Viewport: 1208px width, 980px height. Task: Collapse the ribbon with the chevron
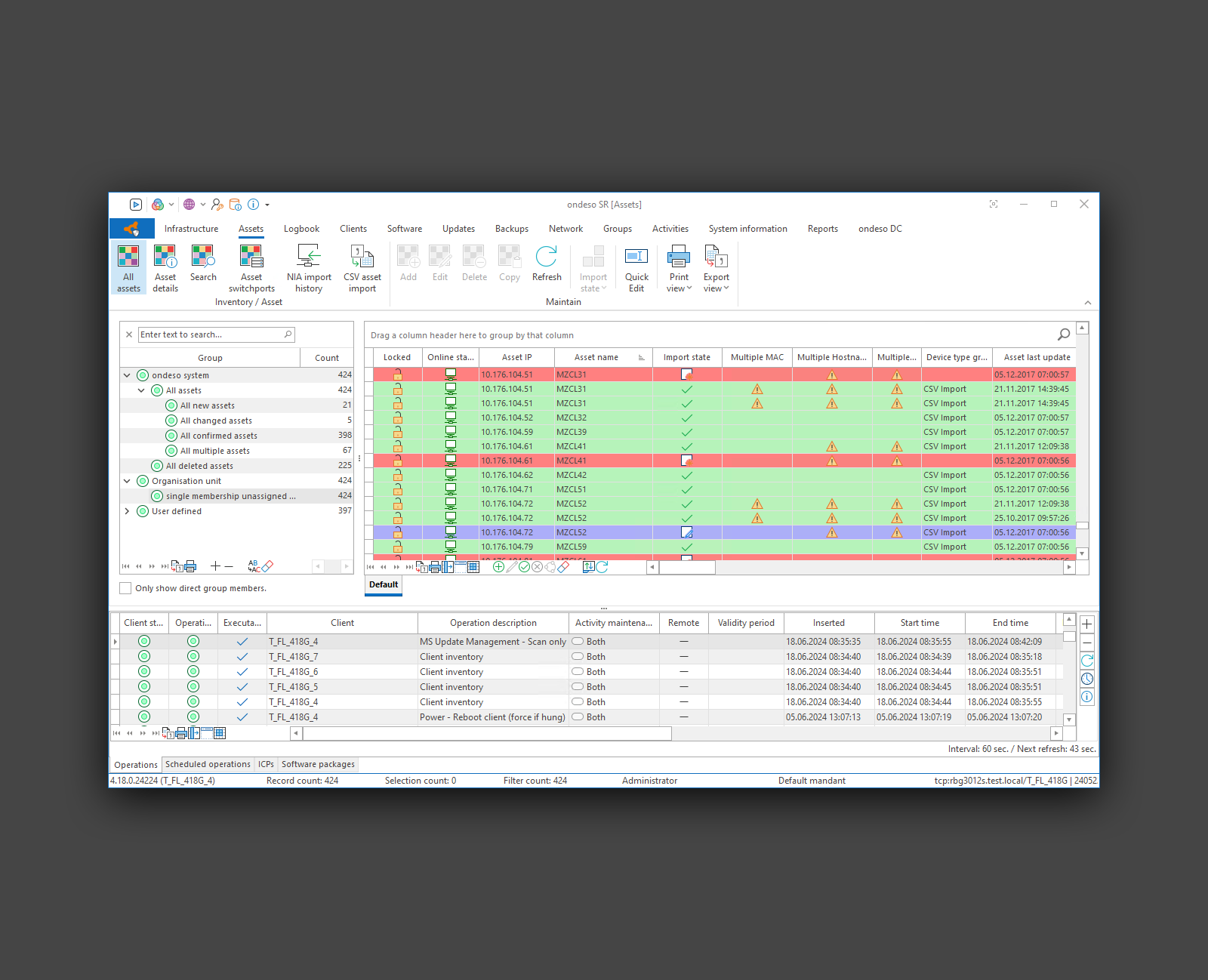(1088, 303)
